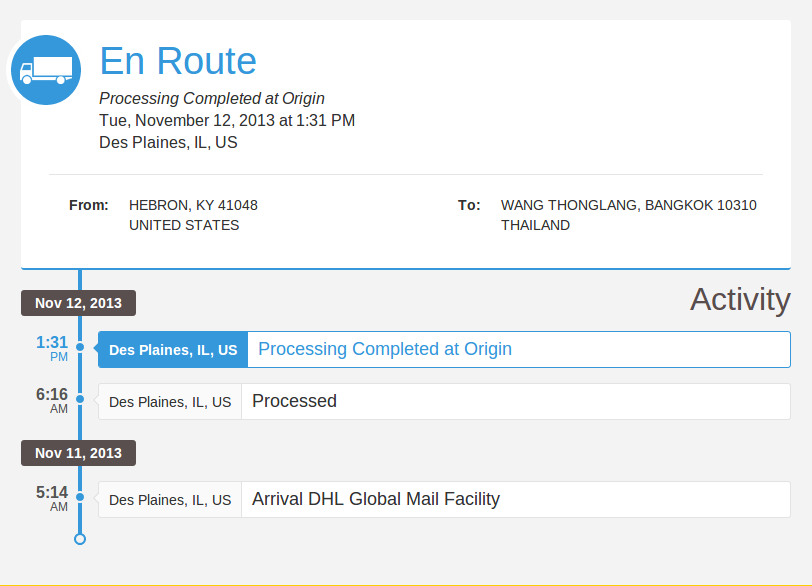This screenshot has height=586, width=812.
Task: Click the highlighted blue Des Plaines location tag
Action: 173,350
